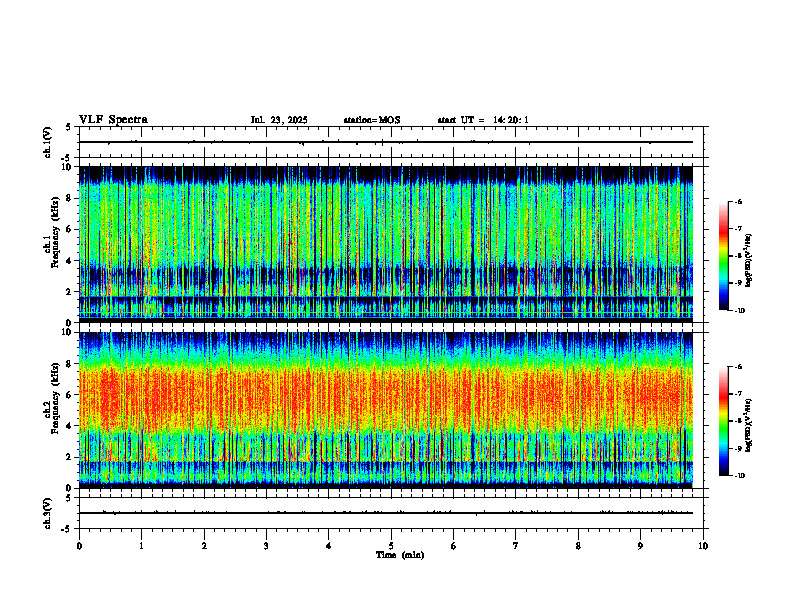Click the "ch.3(V)" waveform axis label

click(x=47, y=513)
